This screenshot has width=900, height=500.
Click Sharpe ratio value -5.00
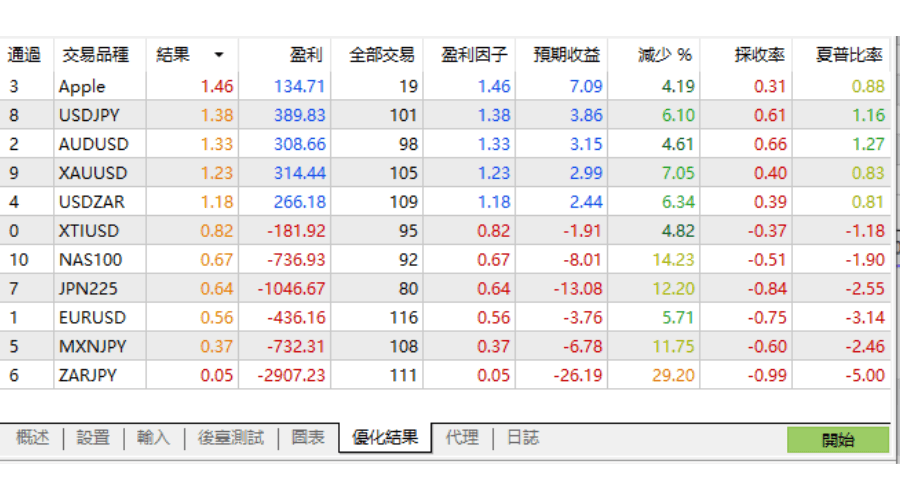[865, 375]
